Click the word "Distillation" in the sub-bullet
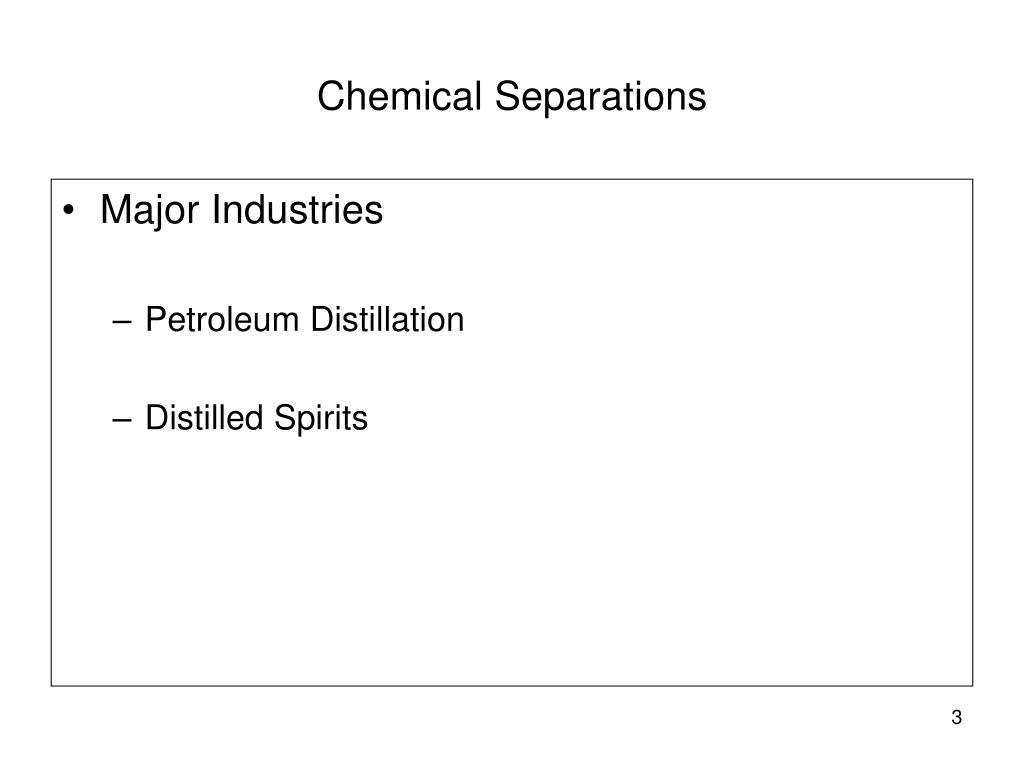The width and height of the screenshot is (1024, 768). click(x=387, y=319)
